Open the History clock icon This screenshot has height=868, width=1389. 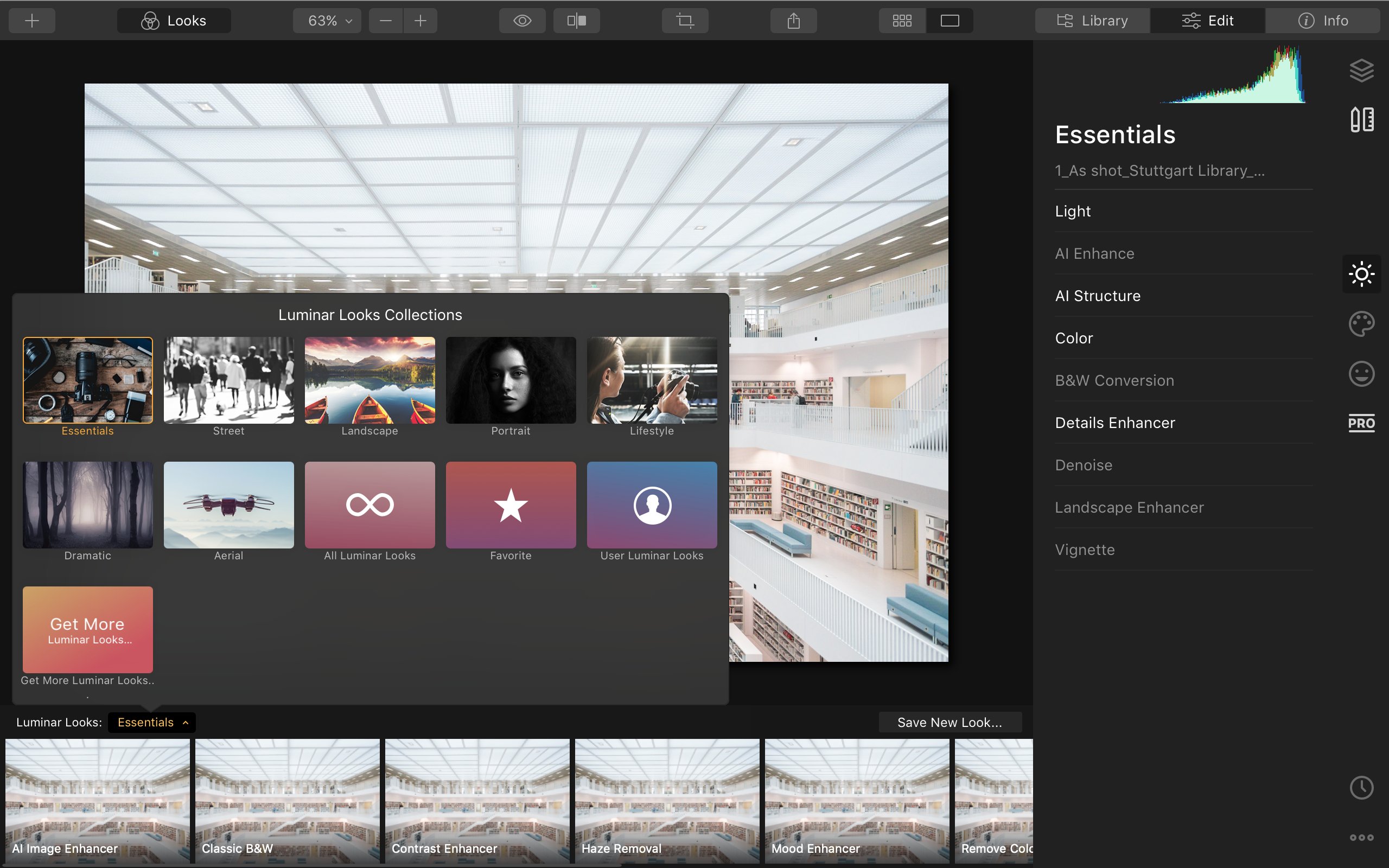(x=1361, y=788)
